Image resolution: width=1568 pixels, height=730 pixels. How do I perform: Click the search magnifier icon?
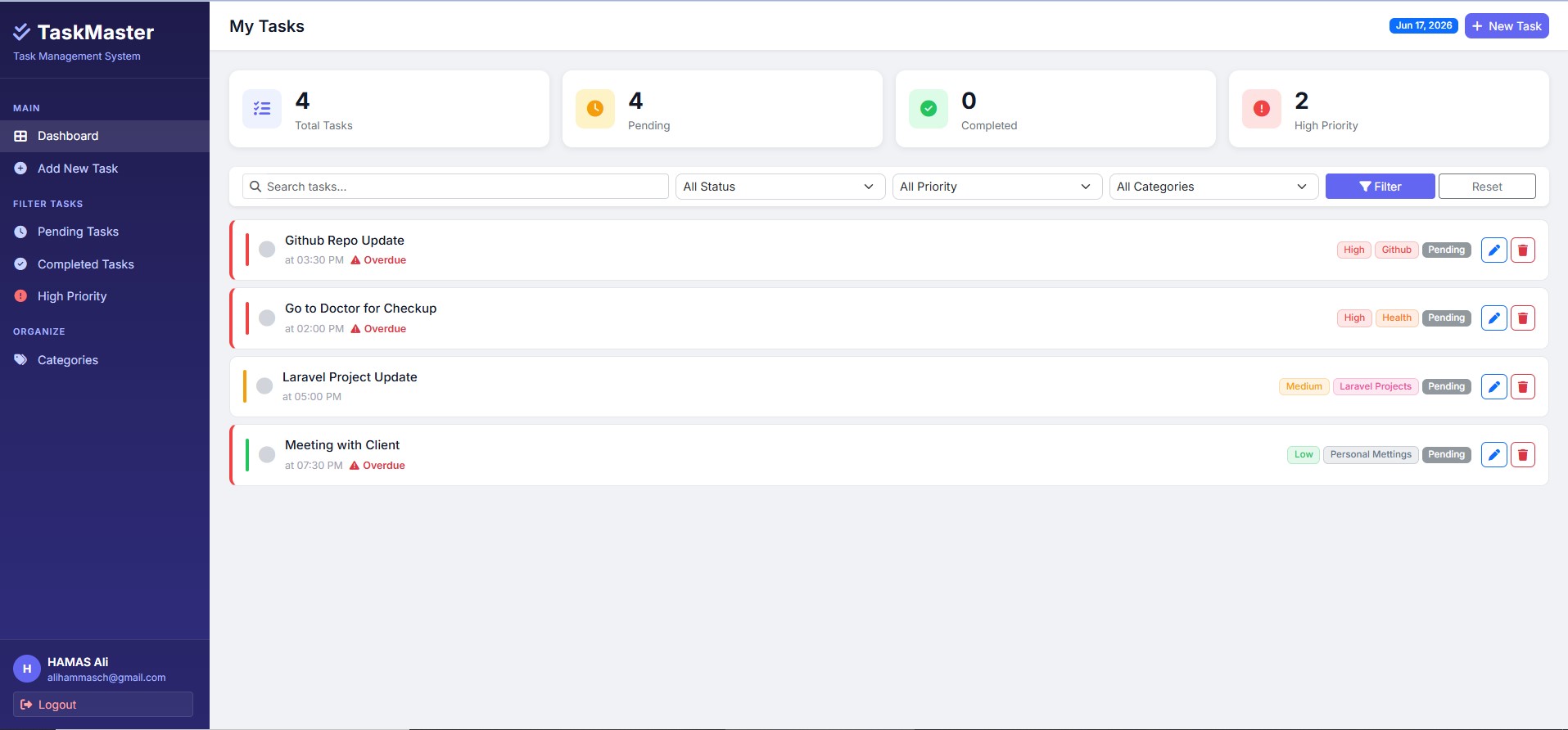click(x=255, y=187)
